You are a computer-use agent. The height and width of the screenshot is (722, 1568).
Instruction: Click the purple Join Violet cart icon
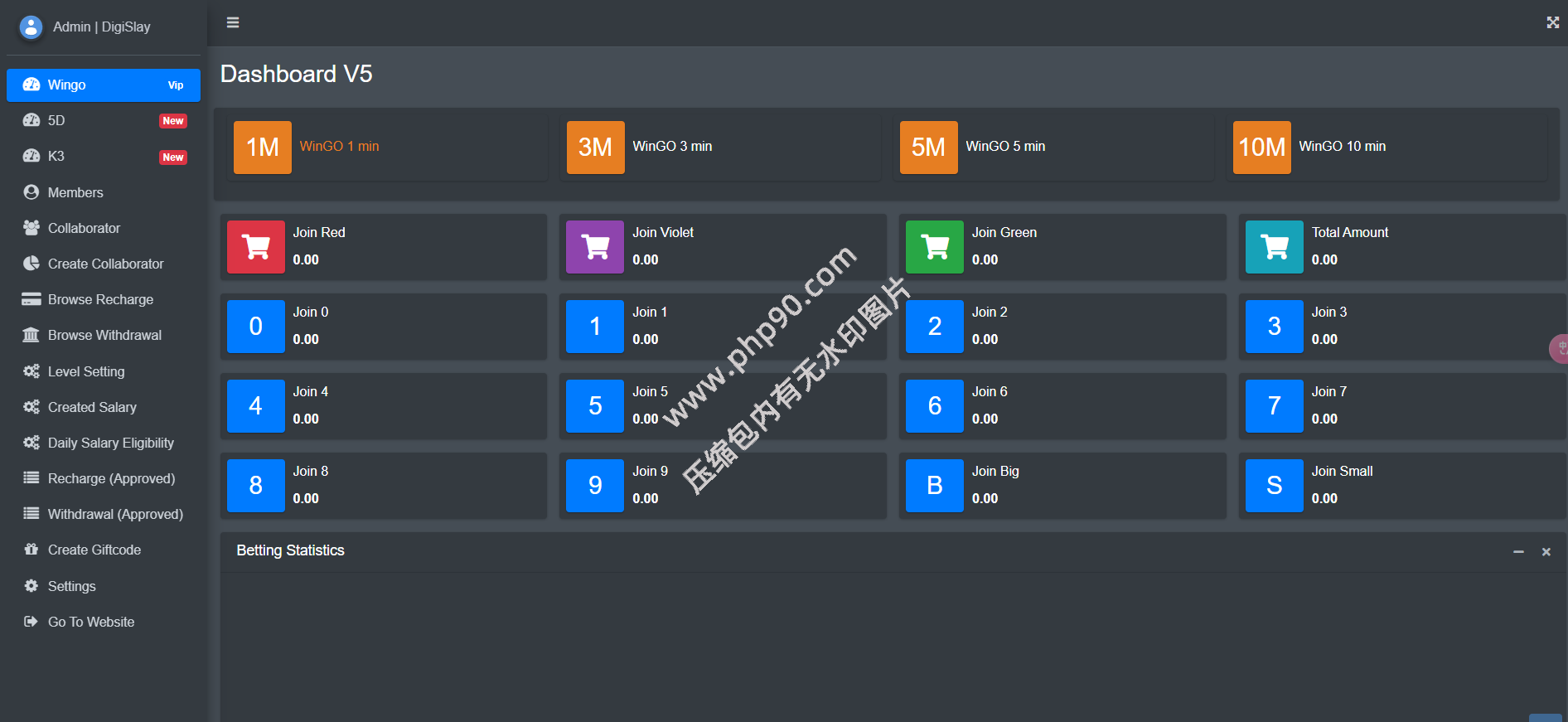[x=595, y=247]
